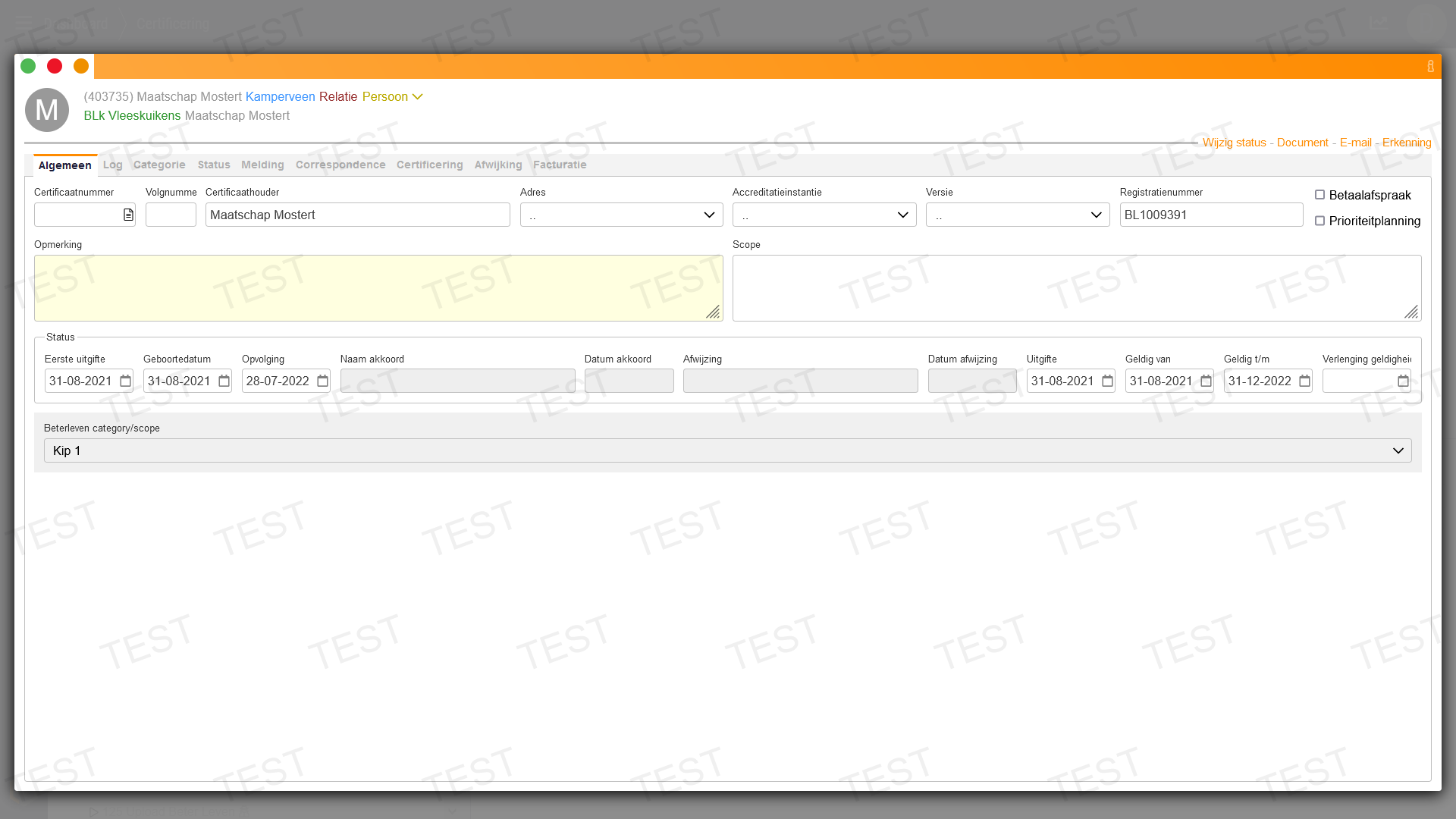
Task: Tick the Prioriteitplanning checkbox
Action: click(x=1320, y=221)
